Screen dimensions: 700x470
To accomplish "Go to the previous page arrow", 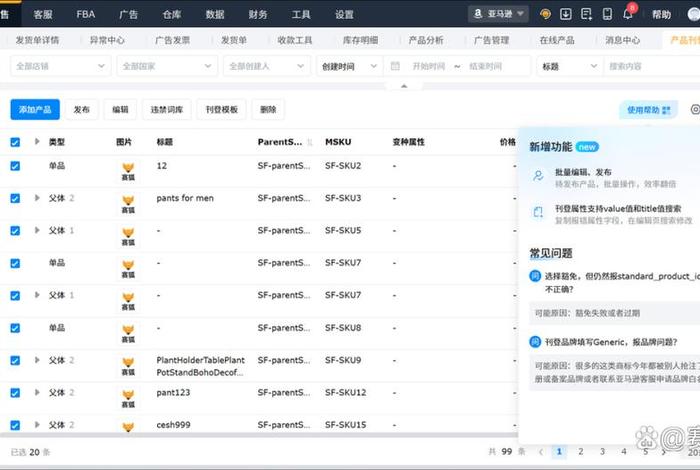I will coord(541,452).
